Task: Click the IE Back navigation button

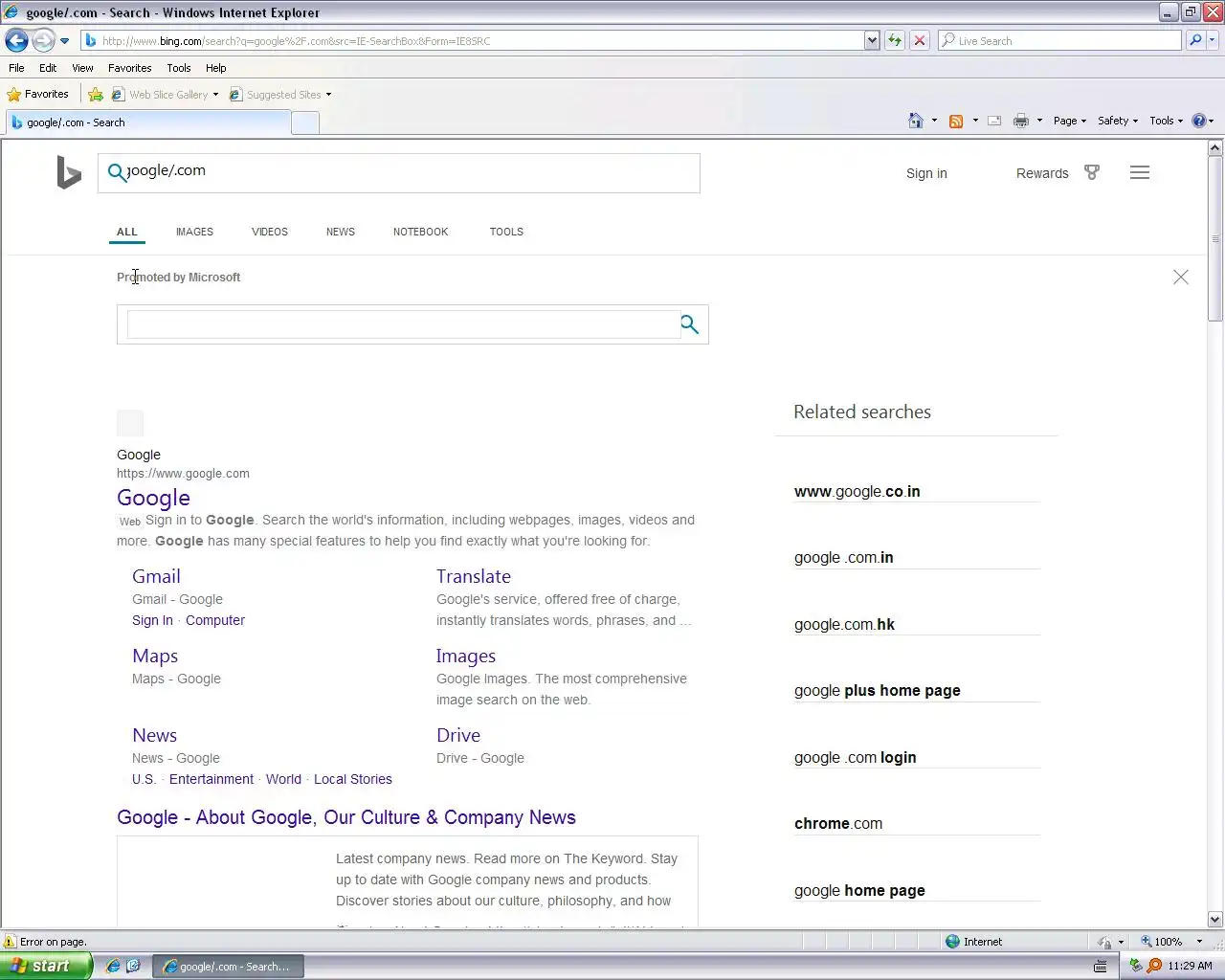Action: coord(16,40)
